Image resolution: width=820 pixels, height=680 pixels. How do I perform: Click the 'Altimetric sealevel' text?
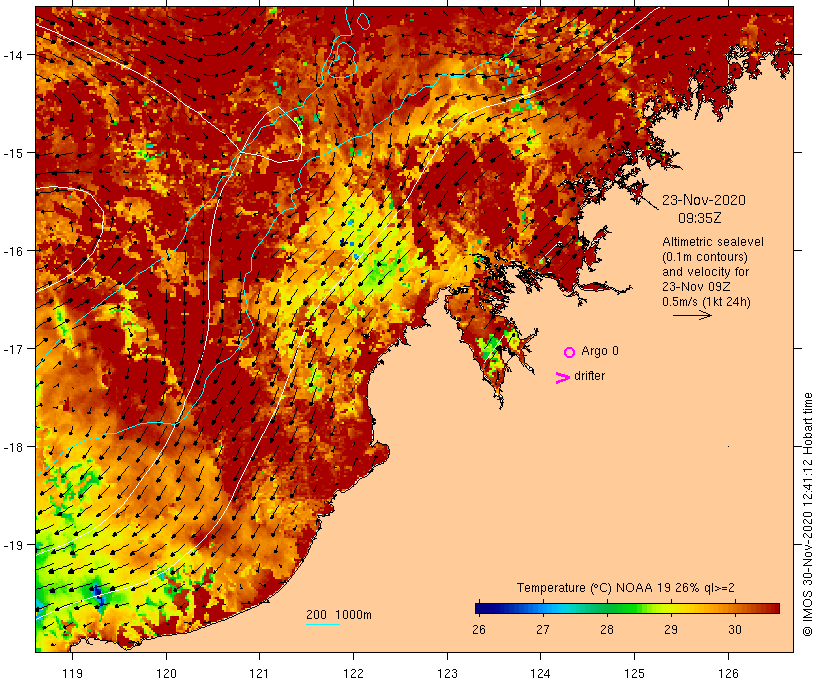[x=713, y=242]
